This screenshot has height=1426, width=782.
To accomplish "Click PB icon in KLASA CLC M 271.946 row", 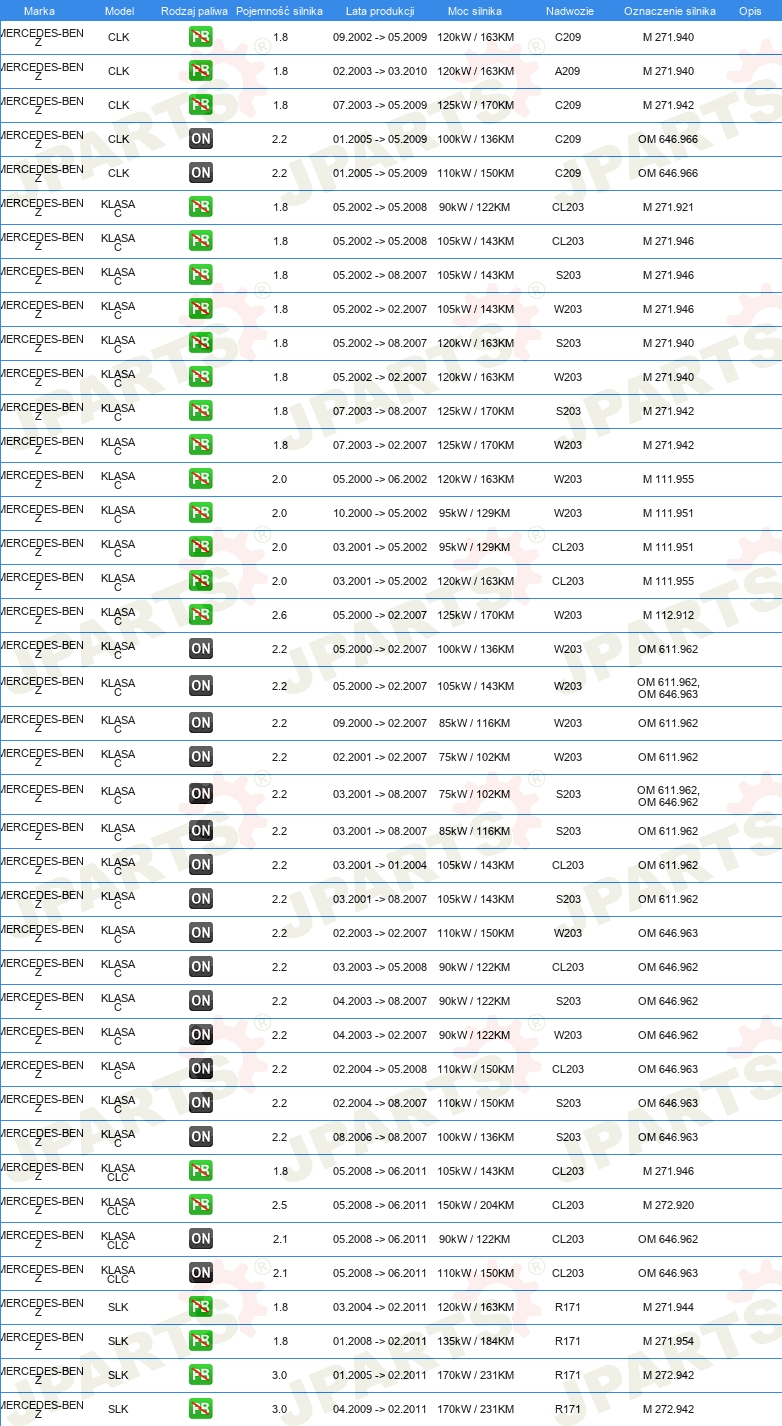I will pyautogui.click(x=201, y=1171).
